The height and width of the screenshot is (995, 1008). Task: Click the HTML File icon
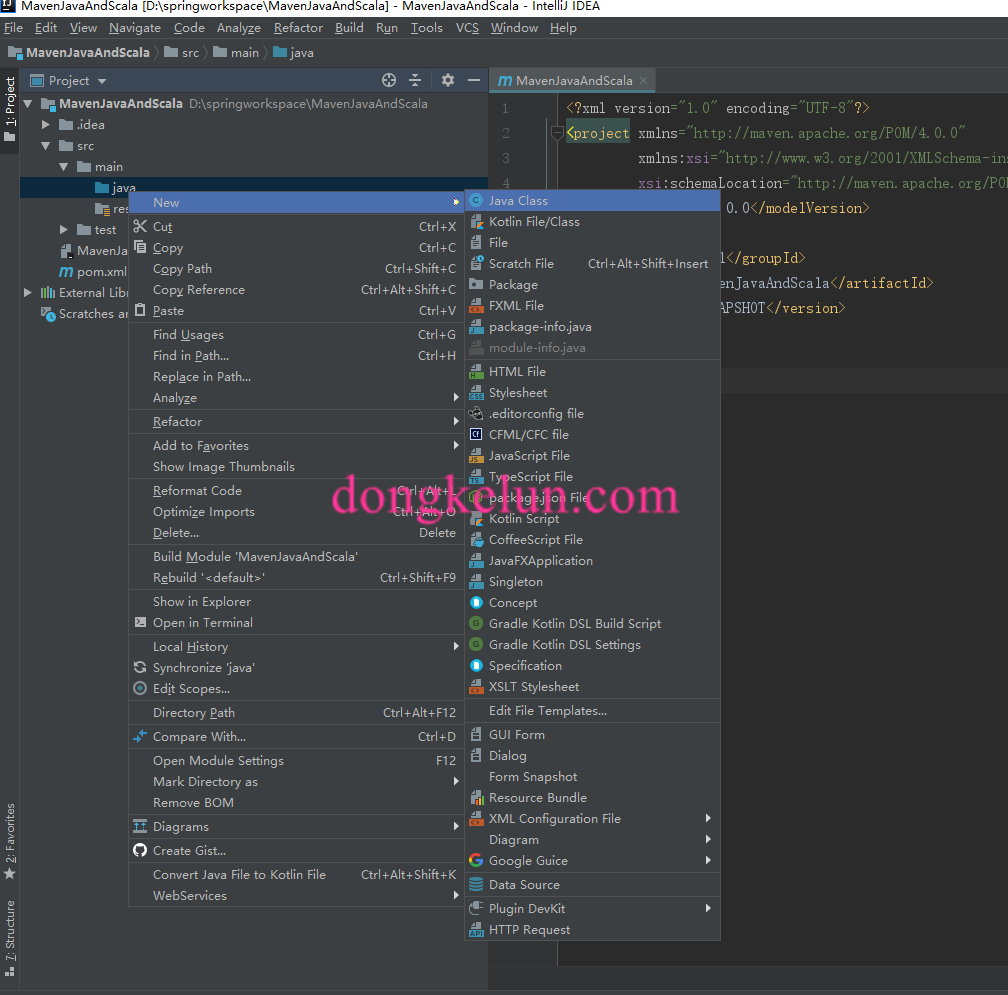click(x=476, y=372)
